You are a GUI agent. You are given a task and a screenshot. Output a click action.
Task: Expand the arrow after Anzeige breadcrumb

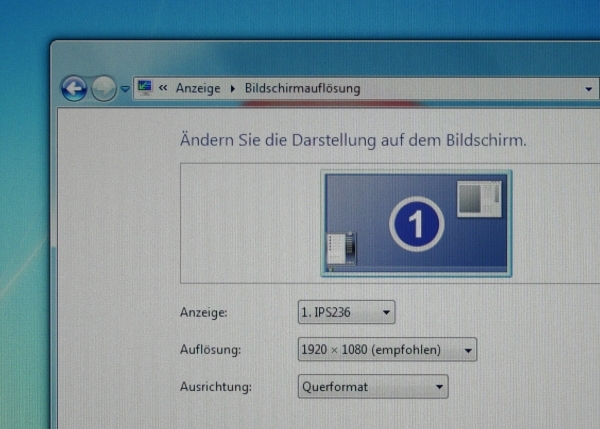[233, 89]
